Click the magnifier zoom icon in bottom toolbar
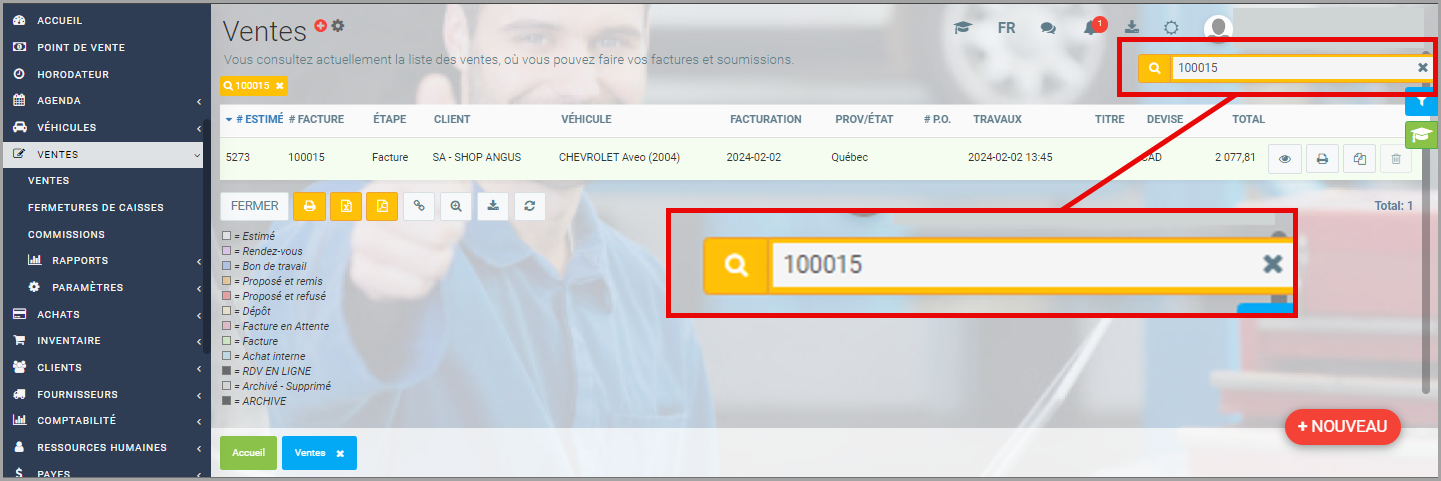This screenshot has height=481, width=1441. [x=456, y=206]
